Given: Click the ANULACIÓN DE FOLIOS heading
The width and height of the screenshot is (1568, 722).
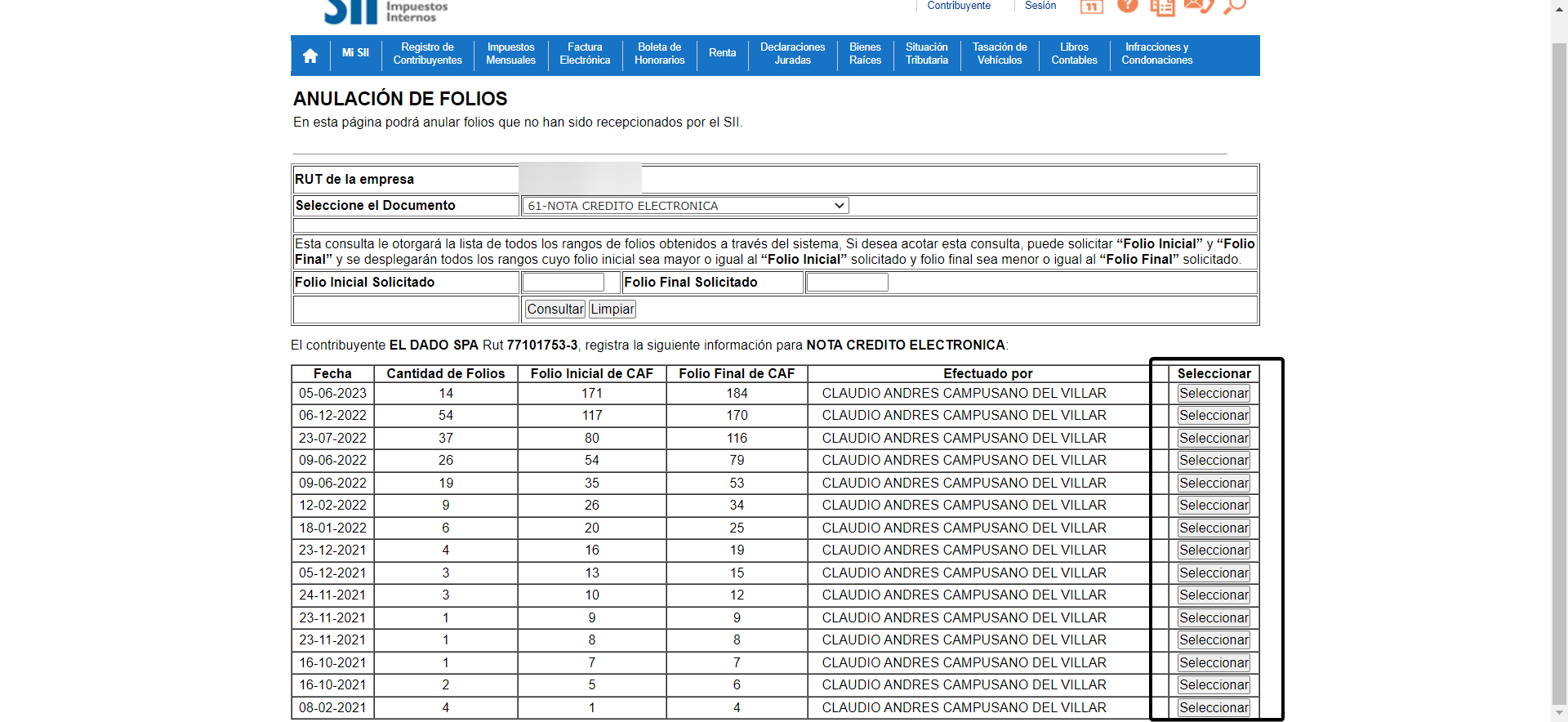Looking at the screenshot, I should point(400,99).
